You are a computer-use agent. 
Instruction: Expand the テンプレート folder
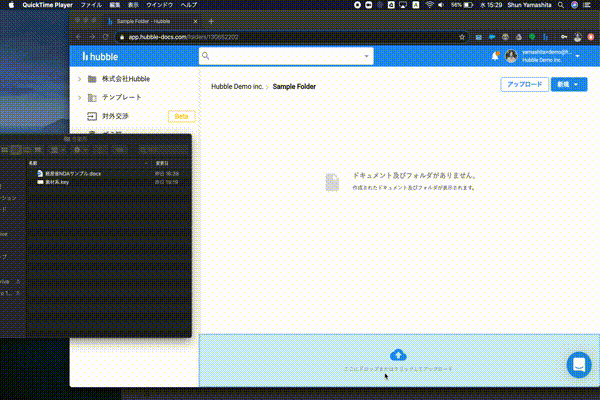[x=80, y=98]
